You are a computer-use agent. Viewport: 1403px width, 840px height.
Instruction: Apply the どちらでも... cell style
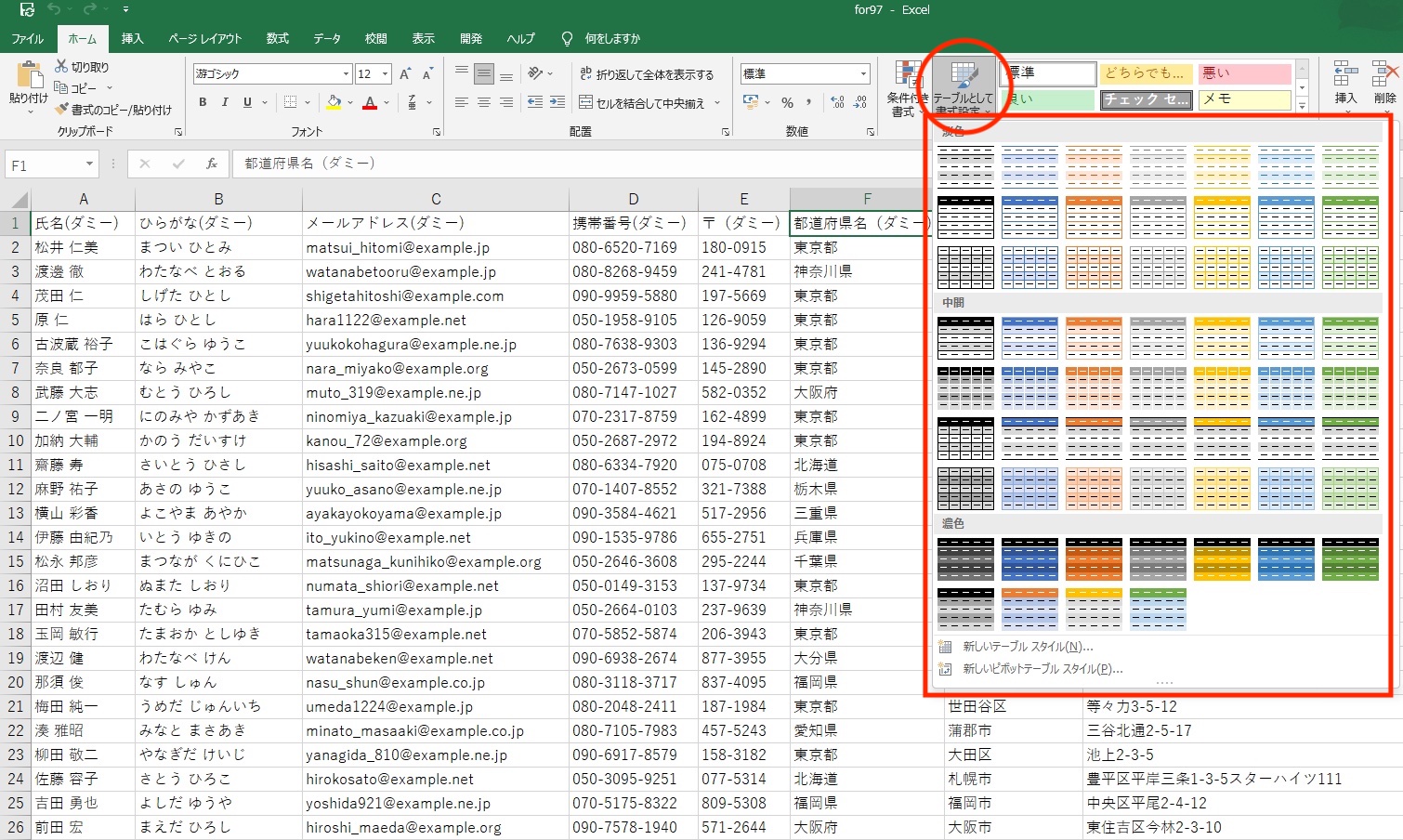pos(1146,73)
